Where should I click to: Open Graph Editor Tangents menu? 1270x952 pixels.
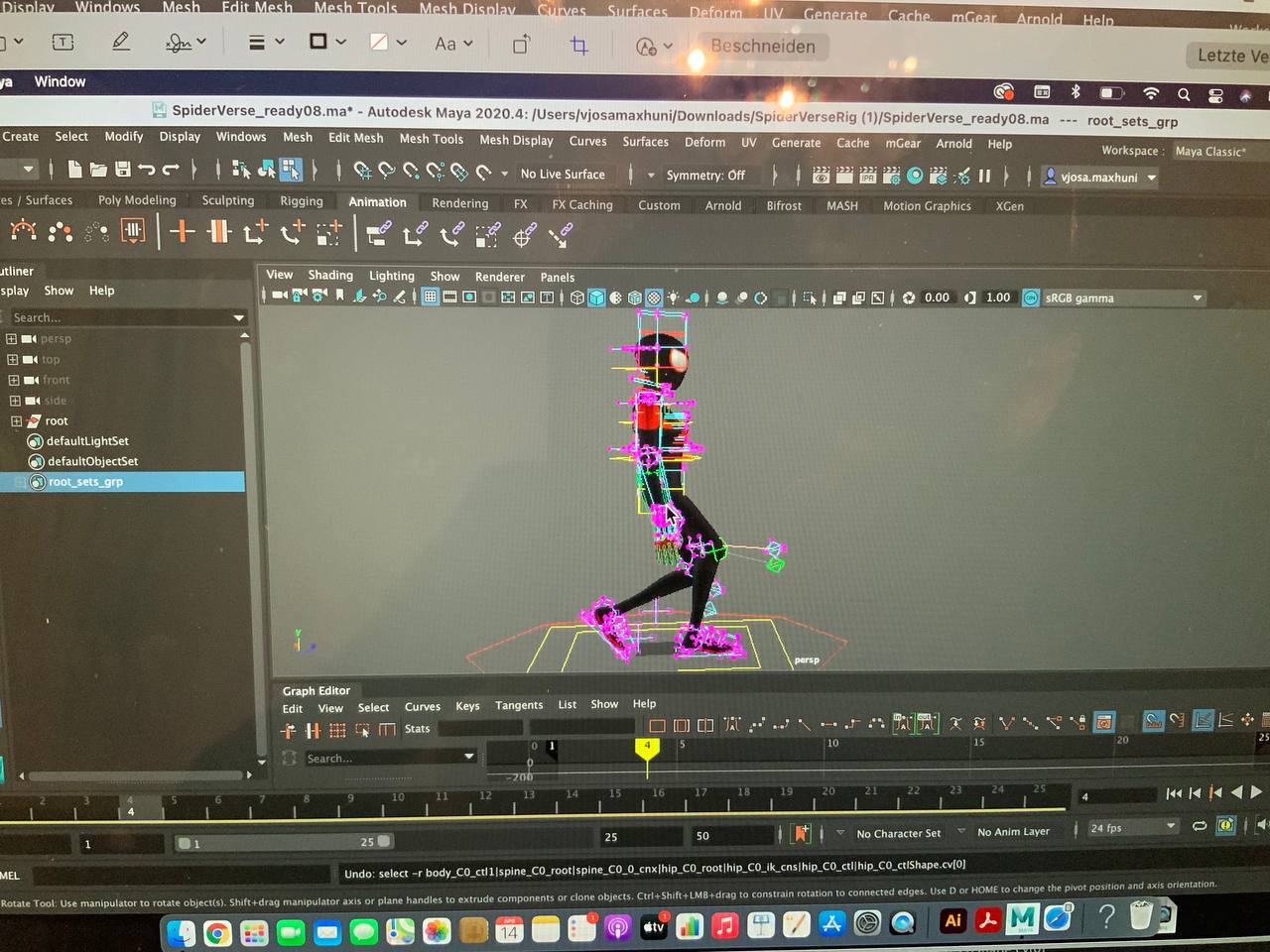pyautogui.click(x=519, y=705)
